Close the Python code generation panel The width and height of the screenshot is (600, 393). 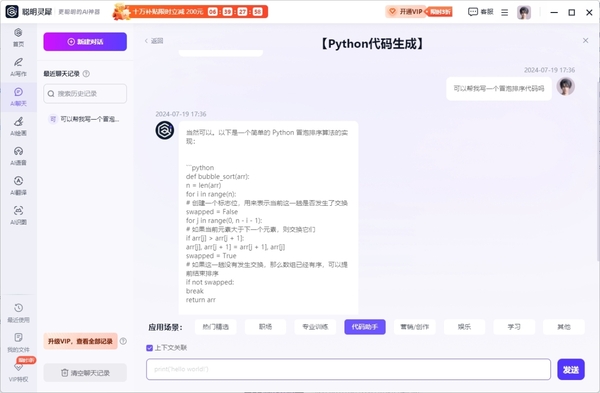coord(585,40)
